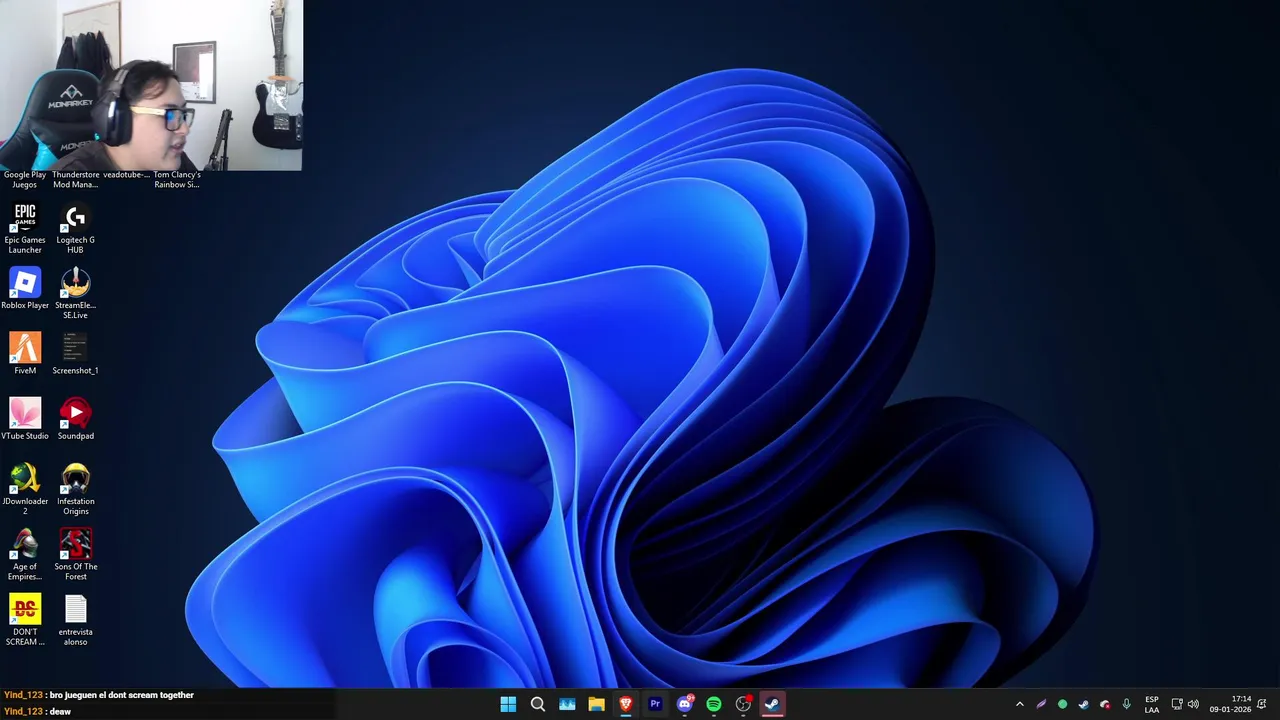The width and height of the screenshot is (1280, 720).
Task: Open Discord from the taskbar
Action: pos(685,704)
